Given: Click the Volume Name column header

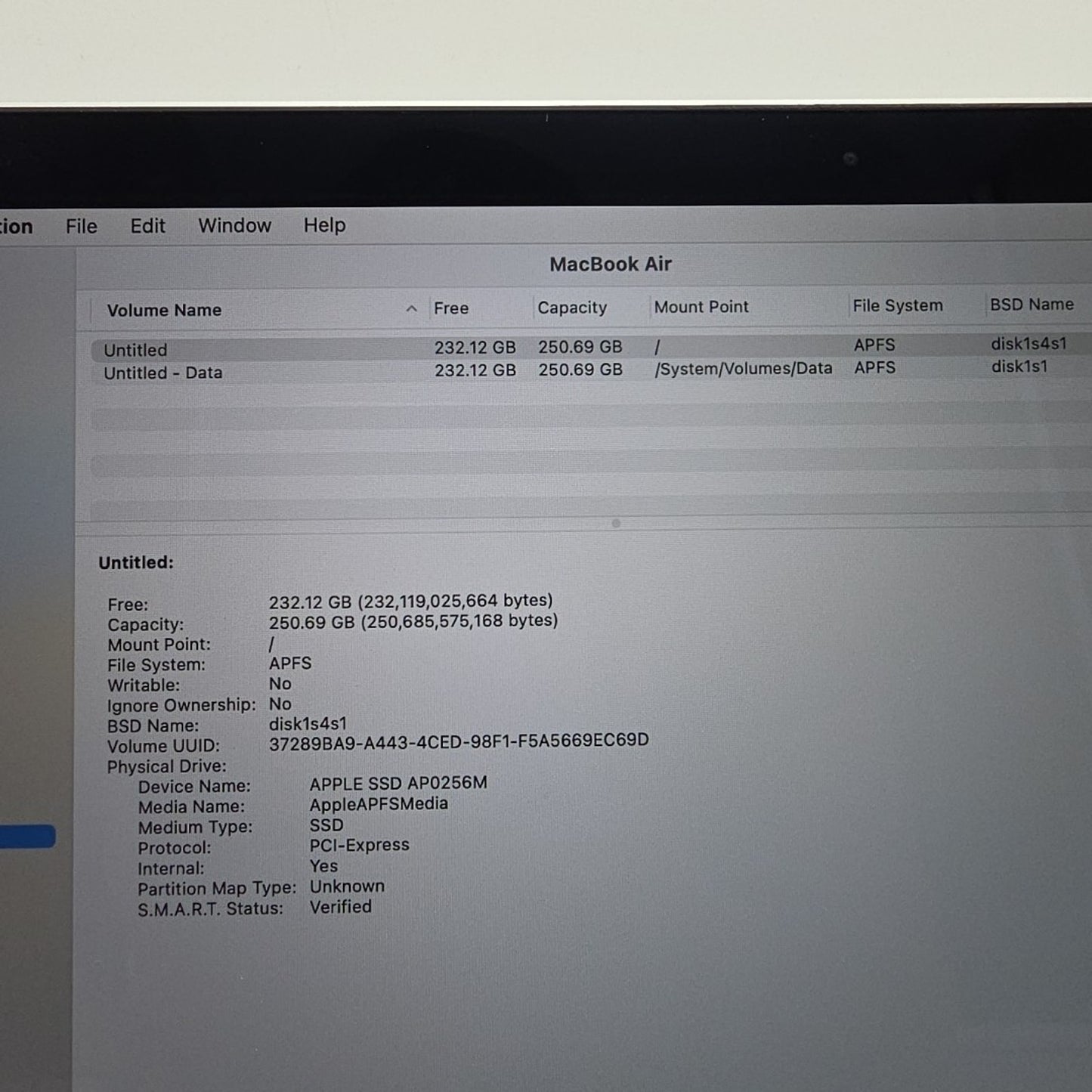Looking at the screenshot, I should [x=166, y=310].
